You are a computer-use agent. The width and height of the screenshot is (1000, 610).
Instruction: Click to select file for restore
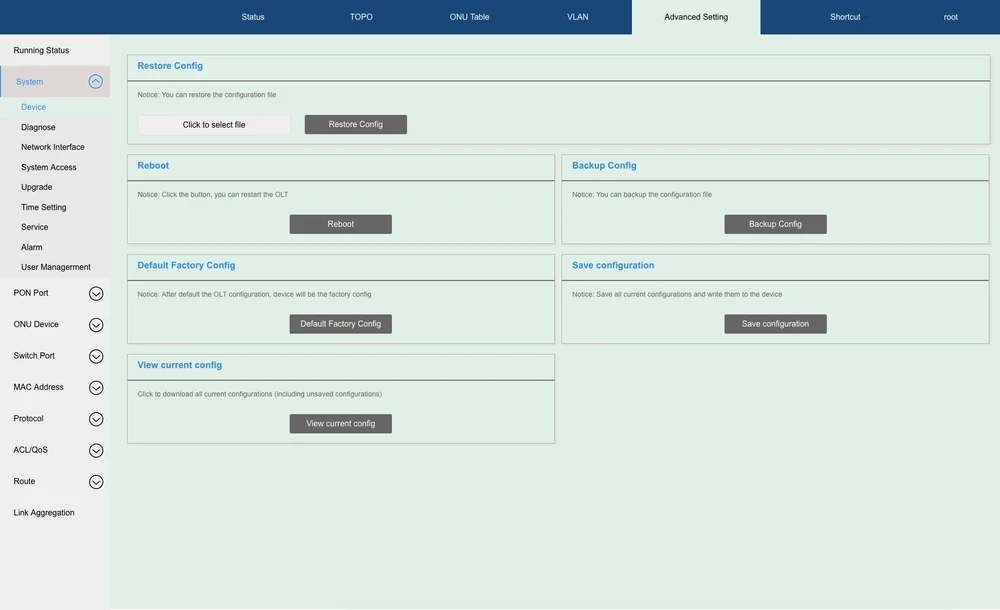point(214,125)
